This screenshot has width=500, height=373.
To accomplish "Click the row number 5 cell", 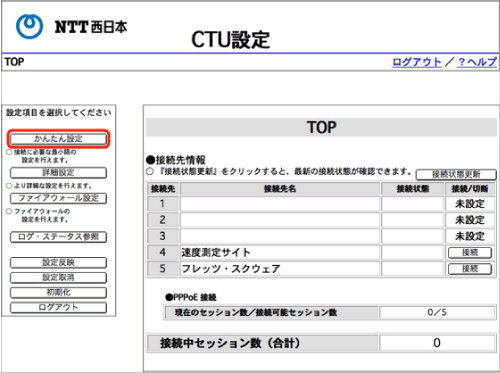I will click(162, 269).
